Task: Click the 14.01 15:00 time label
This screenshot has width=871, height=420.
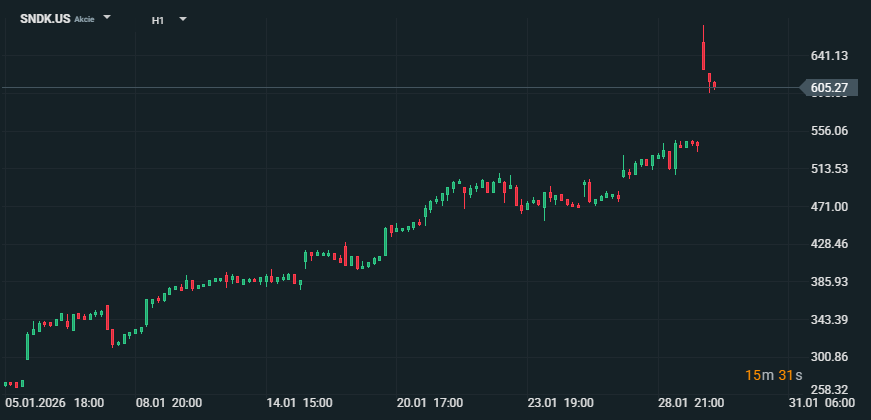Action: pyautogui.click(x=300, y=403)
